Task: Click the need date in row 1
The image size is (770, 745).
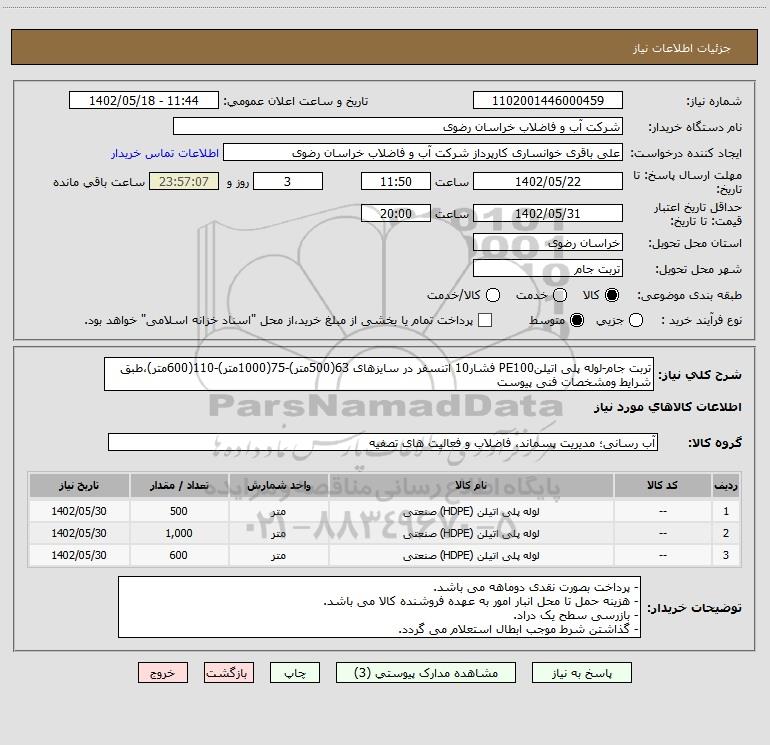Action: coord(79,511)
